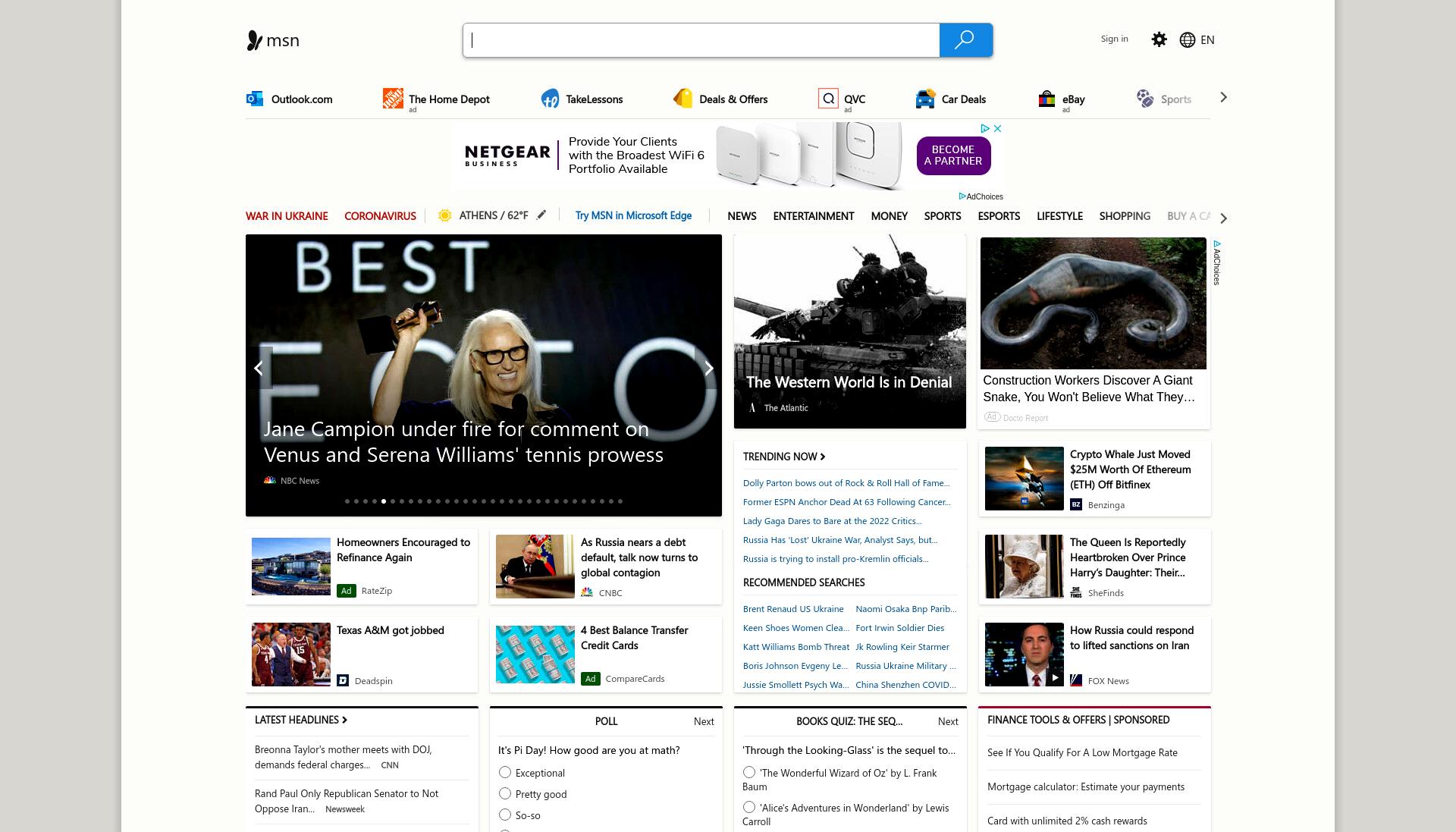Select 'Exceptional' poll option

pos(505,772)
